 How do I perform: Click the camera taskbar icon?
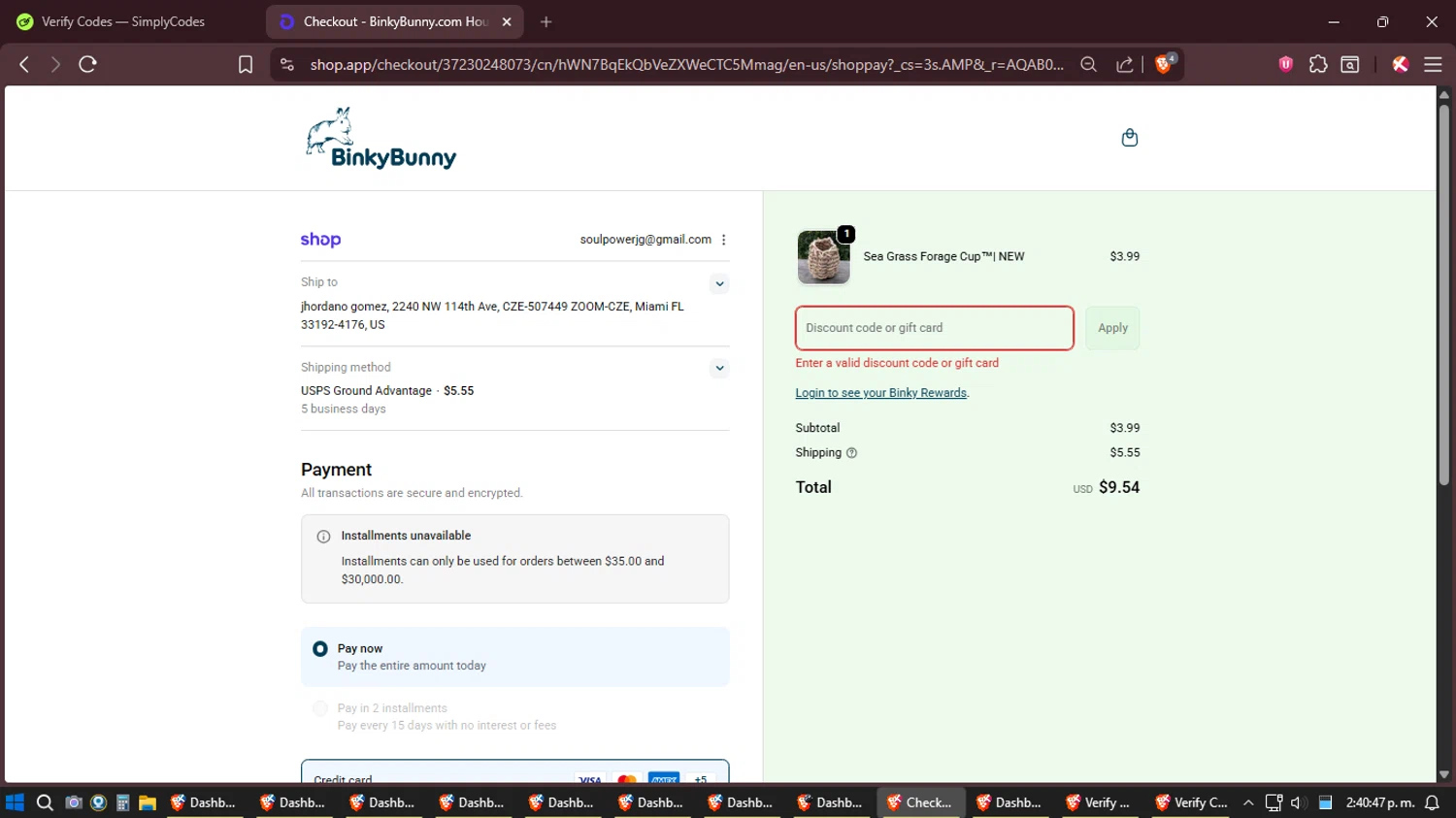(x=74, y=802)
